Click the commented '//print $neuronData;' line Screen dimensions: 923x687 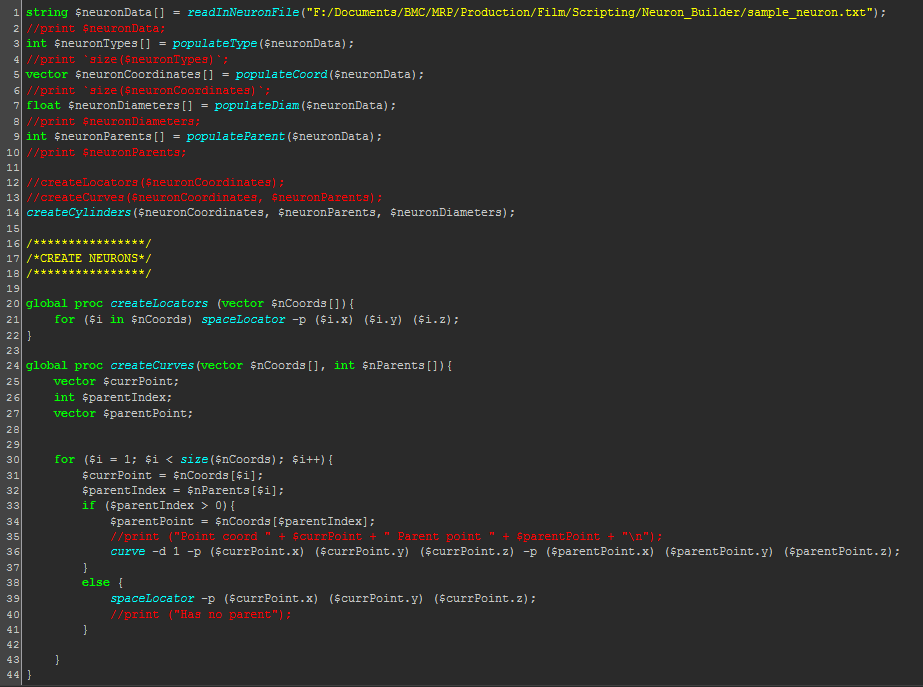click(x=95, y=28)
